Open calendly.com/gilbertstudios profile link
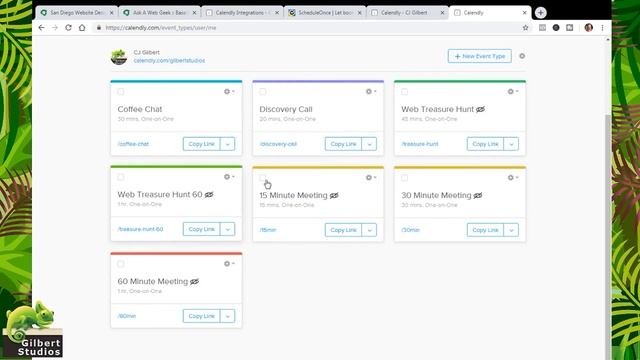 pyautogui.click(x=169, y=60)
